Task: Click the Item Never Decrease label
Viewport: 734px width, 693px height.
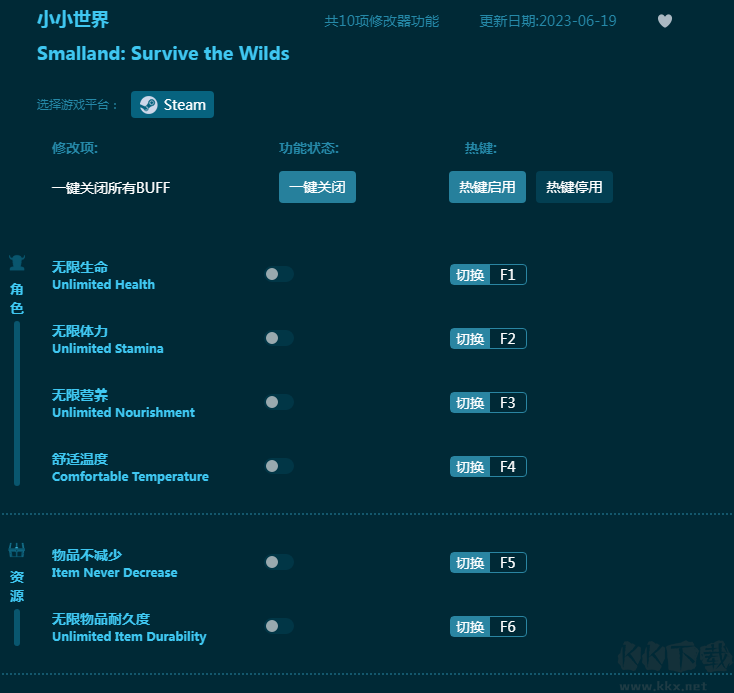Action: (x=115, y=573)
